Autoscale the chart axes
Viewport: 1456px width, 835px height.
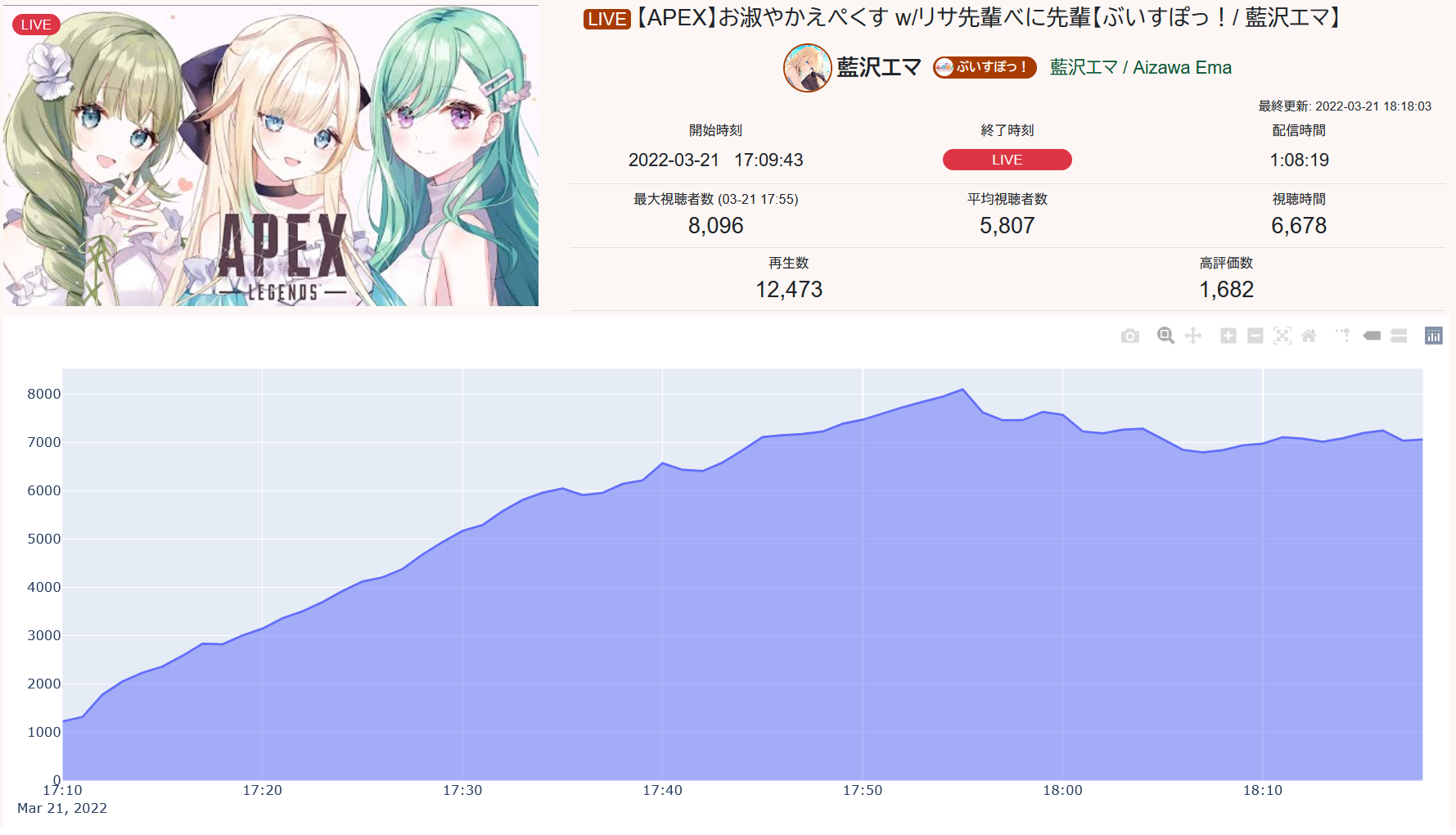(1282, 336)
